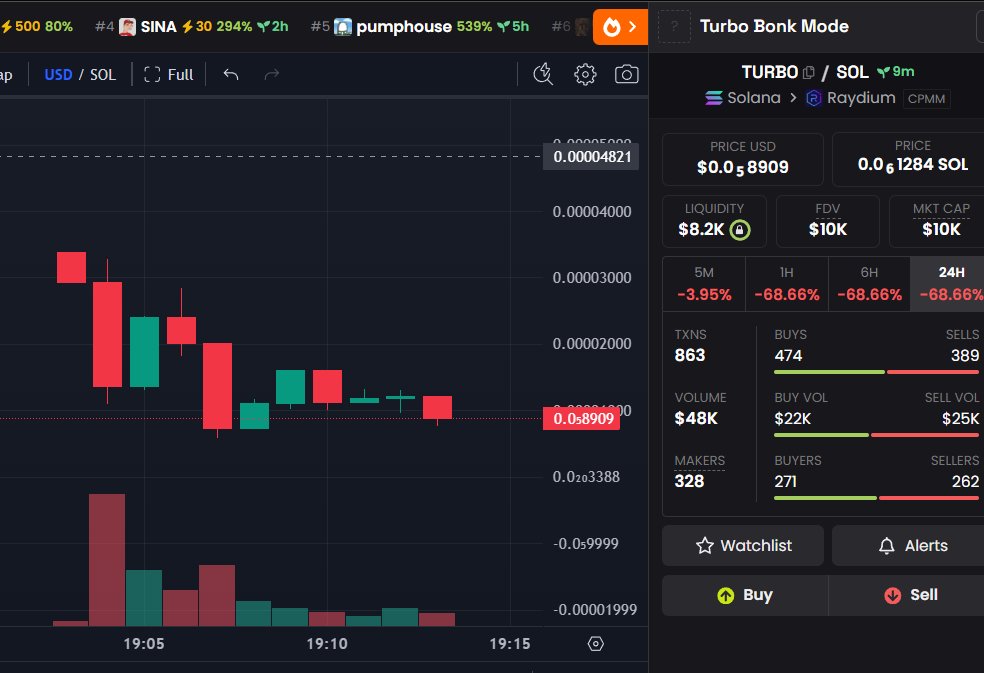Click the VOLUME $48K value
Image resolution: width=984 pixels, height=673 pixels.
[x=696, y=418]
